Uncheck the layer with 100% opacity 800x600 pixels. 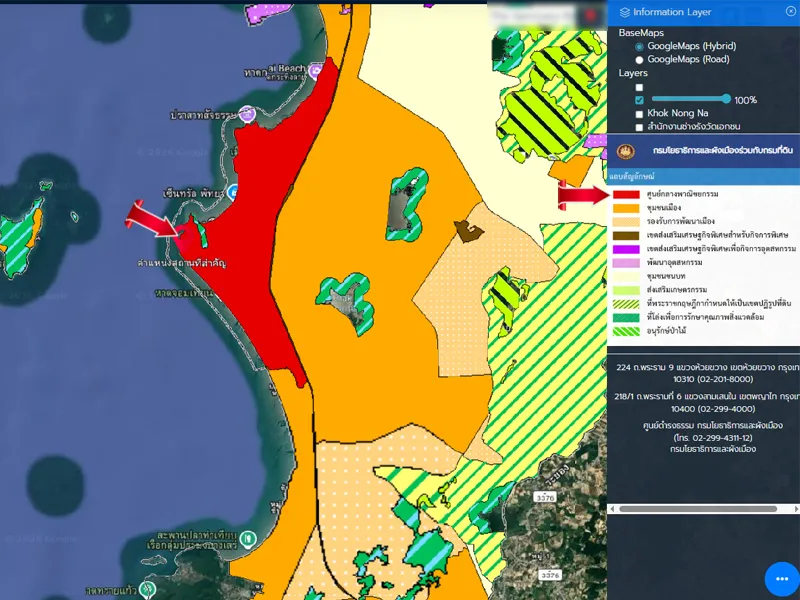point(639,100)
